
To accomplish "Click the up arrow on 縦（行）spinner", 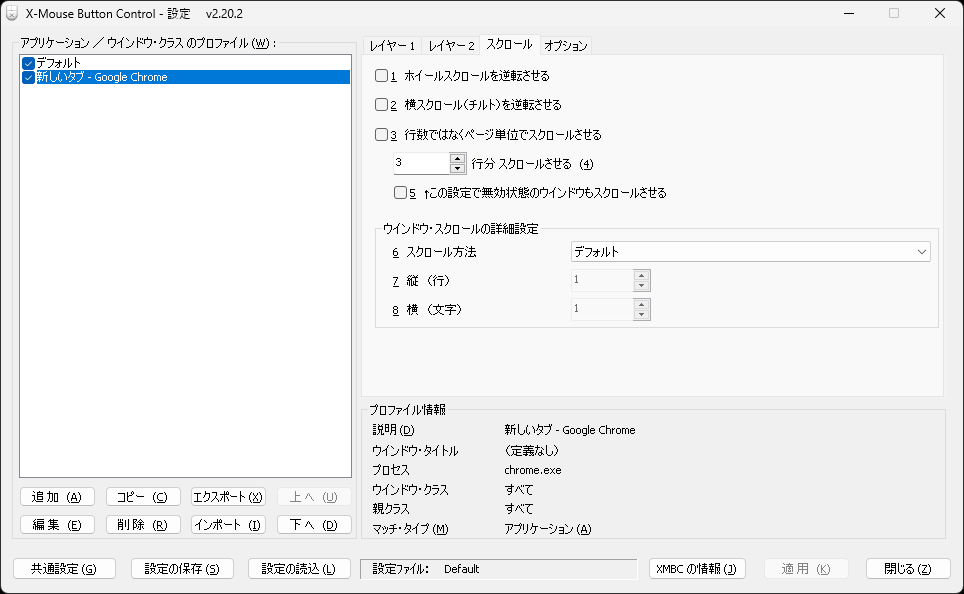I will tap(643, 275).
